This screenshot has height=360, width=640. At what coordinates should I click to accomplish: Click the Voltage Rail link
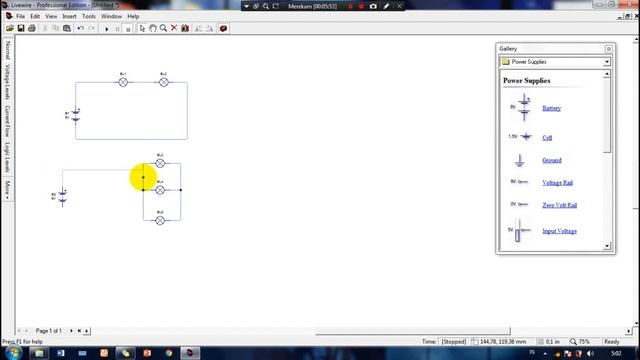pyautogui.click(x=558, y=183)
